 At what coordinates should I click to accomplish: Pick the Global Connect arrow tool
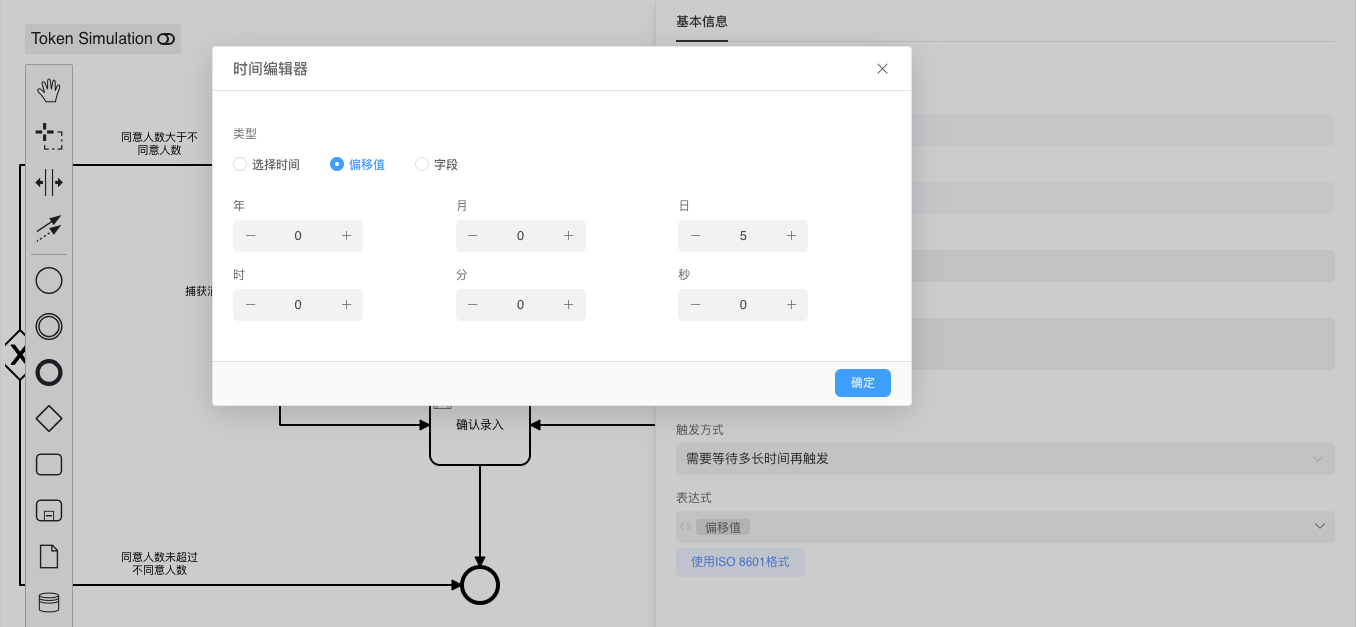click(49, 227)
